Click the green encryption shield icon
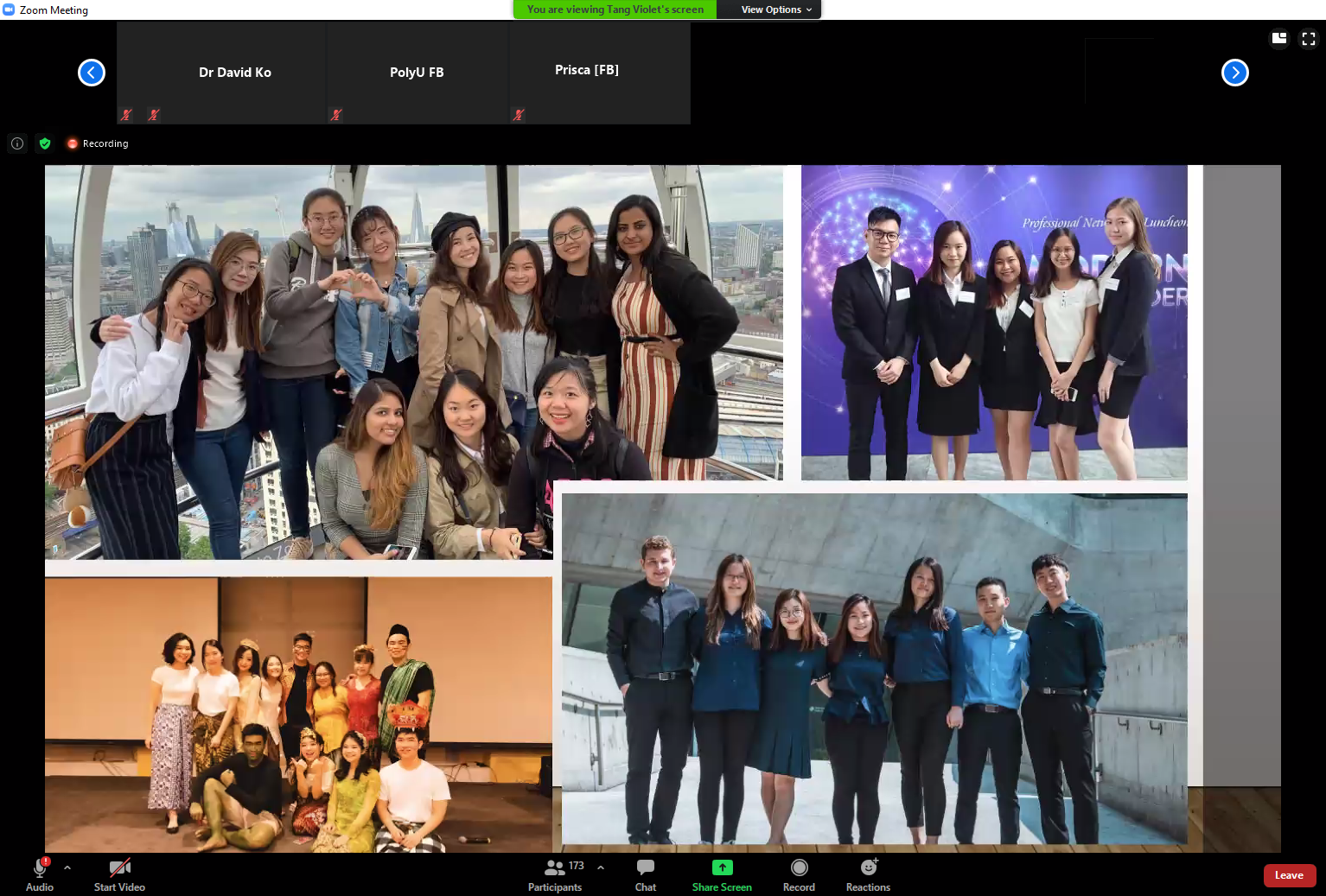Screen dimensions: 1326x896 tap(45, 143)
